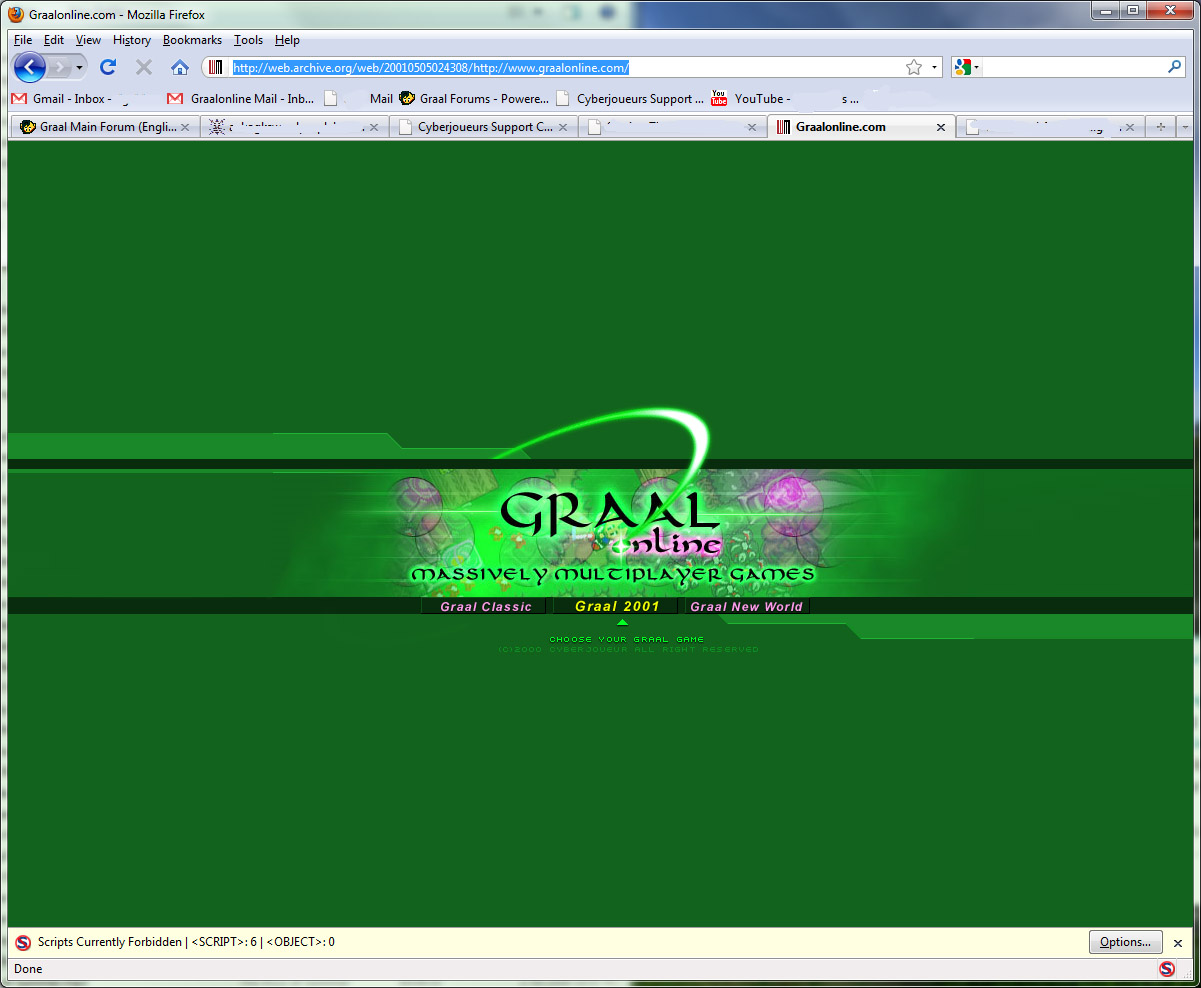This screenshot has width=1201, height=988.
Task: Open the URL history dropdown arrow
Action: [935, 67]
